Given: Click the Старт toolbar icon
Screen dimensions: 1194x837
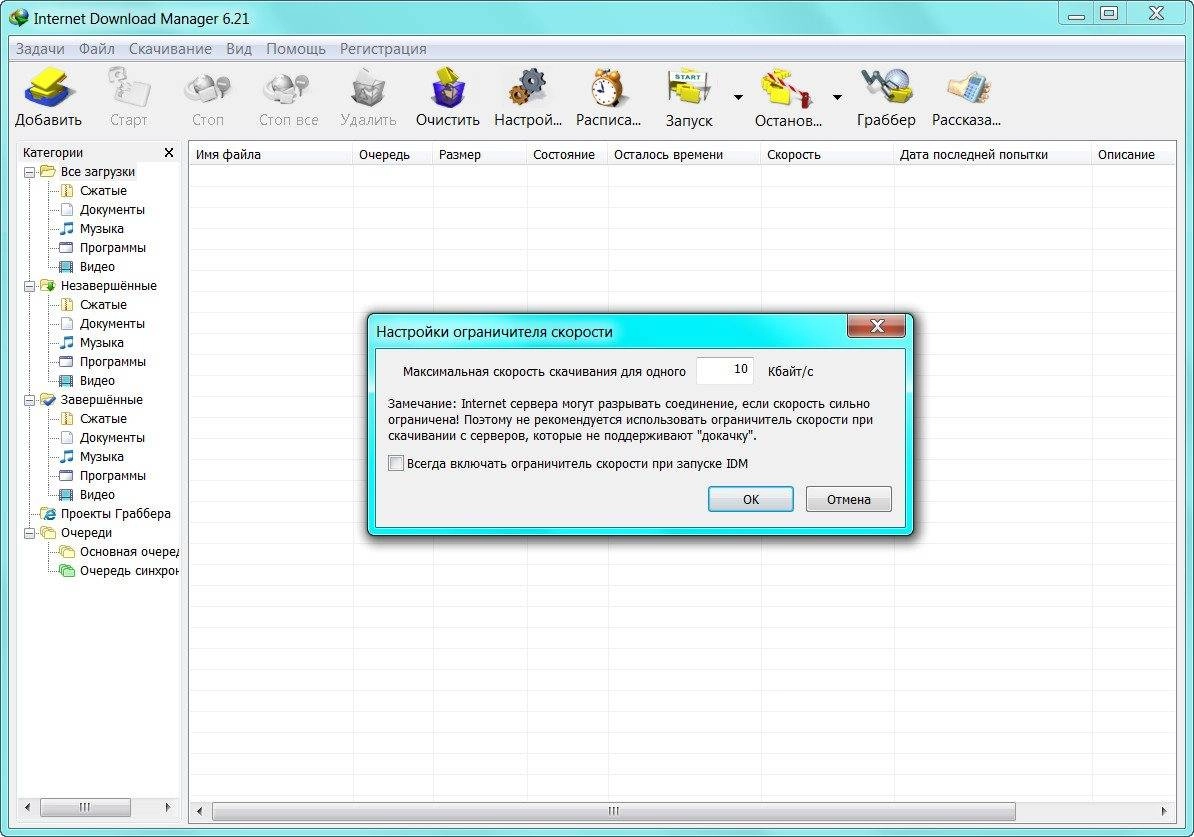Looking at the screenshot, I should 129,87.
